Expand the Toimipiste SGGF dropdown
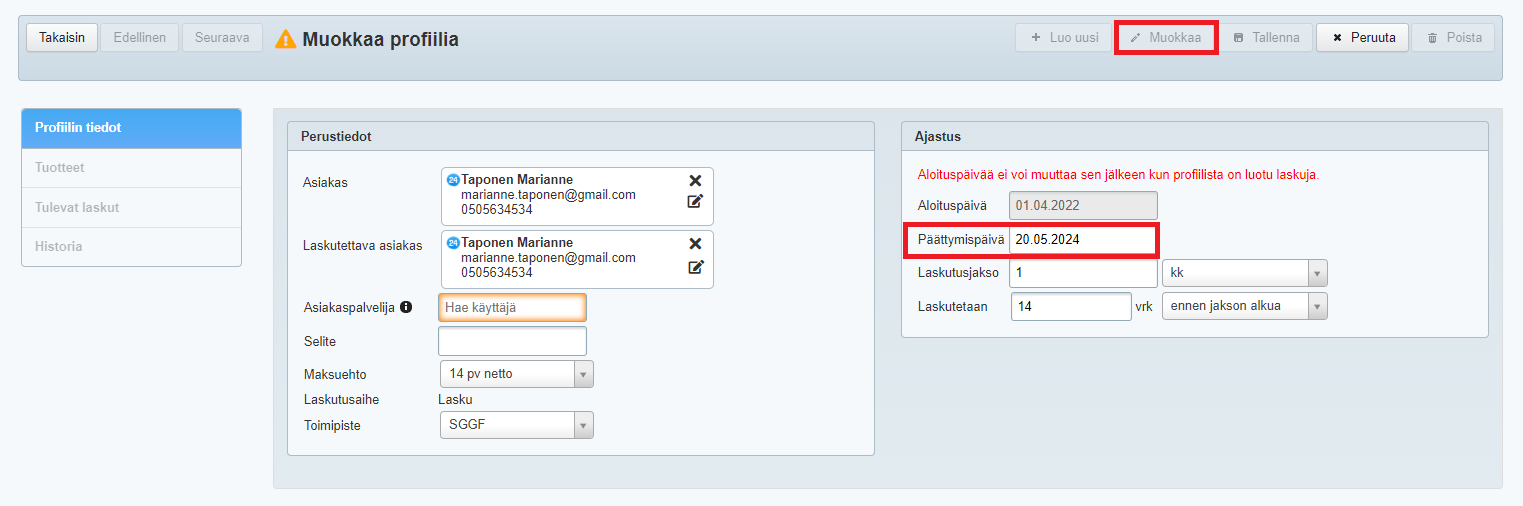This screenshot has width=1523, height=506. (x=517, y=426)
